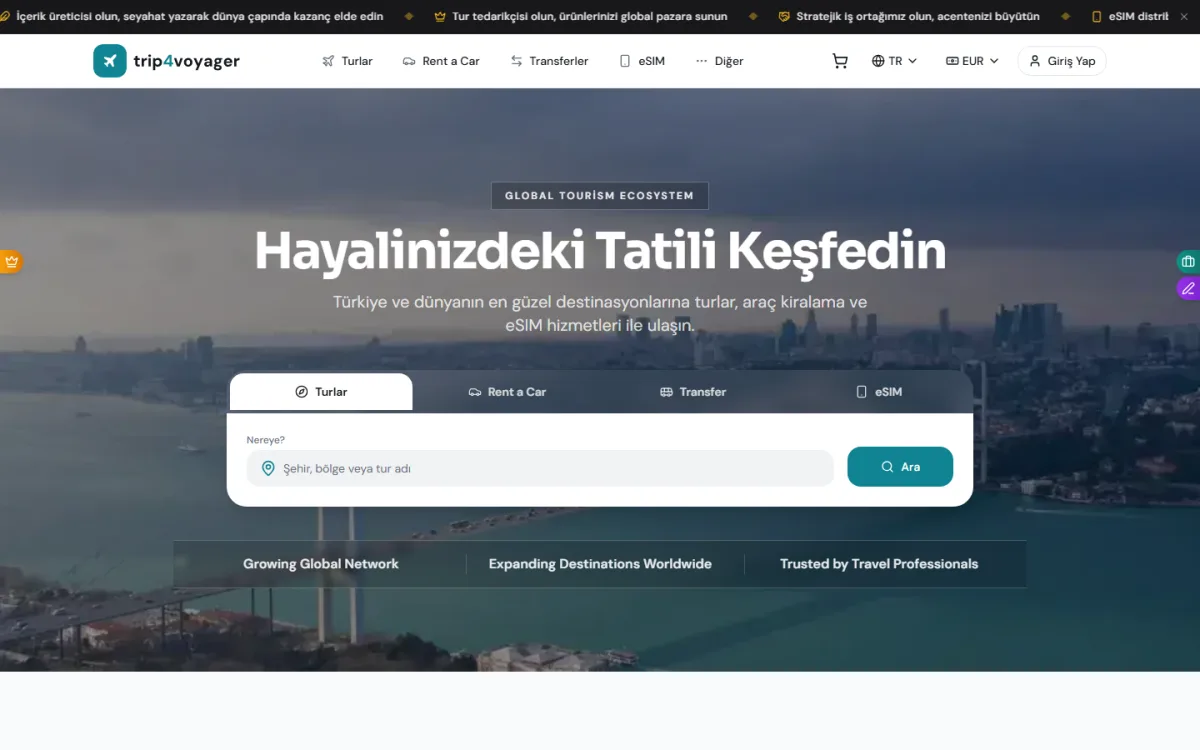This screenshot has height=750, width=1200.
Task: Select the Turlar search tab
Action: (321, 392)
